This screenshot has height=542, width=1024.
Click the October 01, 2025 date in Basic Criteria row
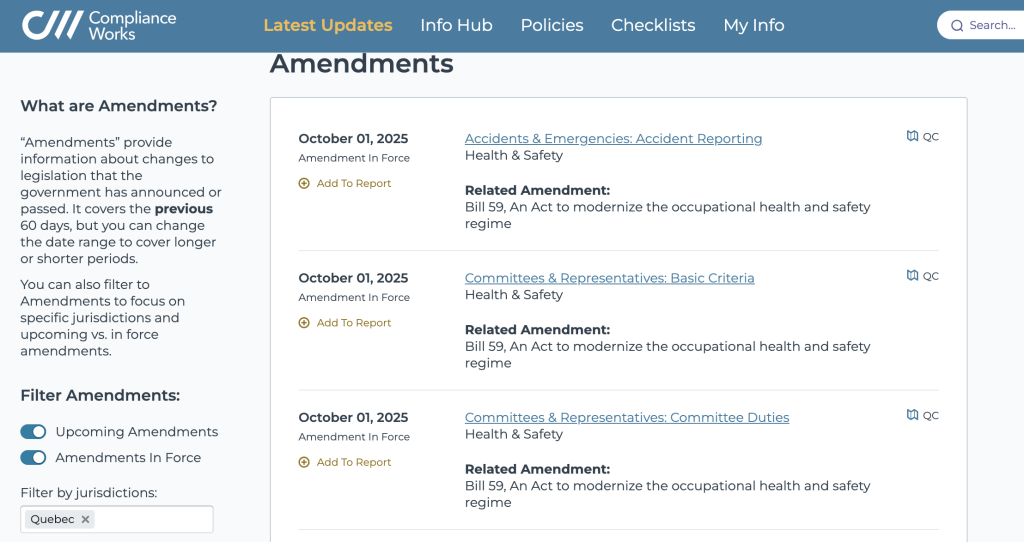353,278
